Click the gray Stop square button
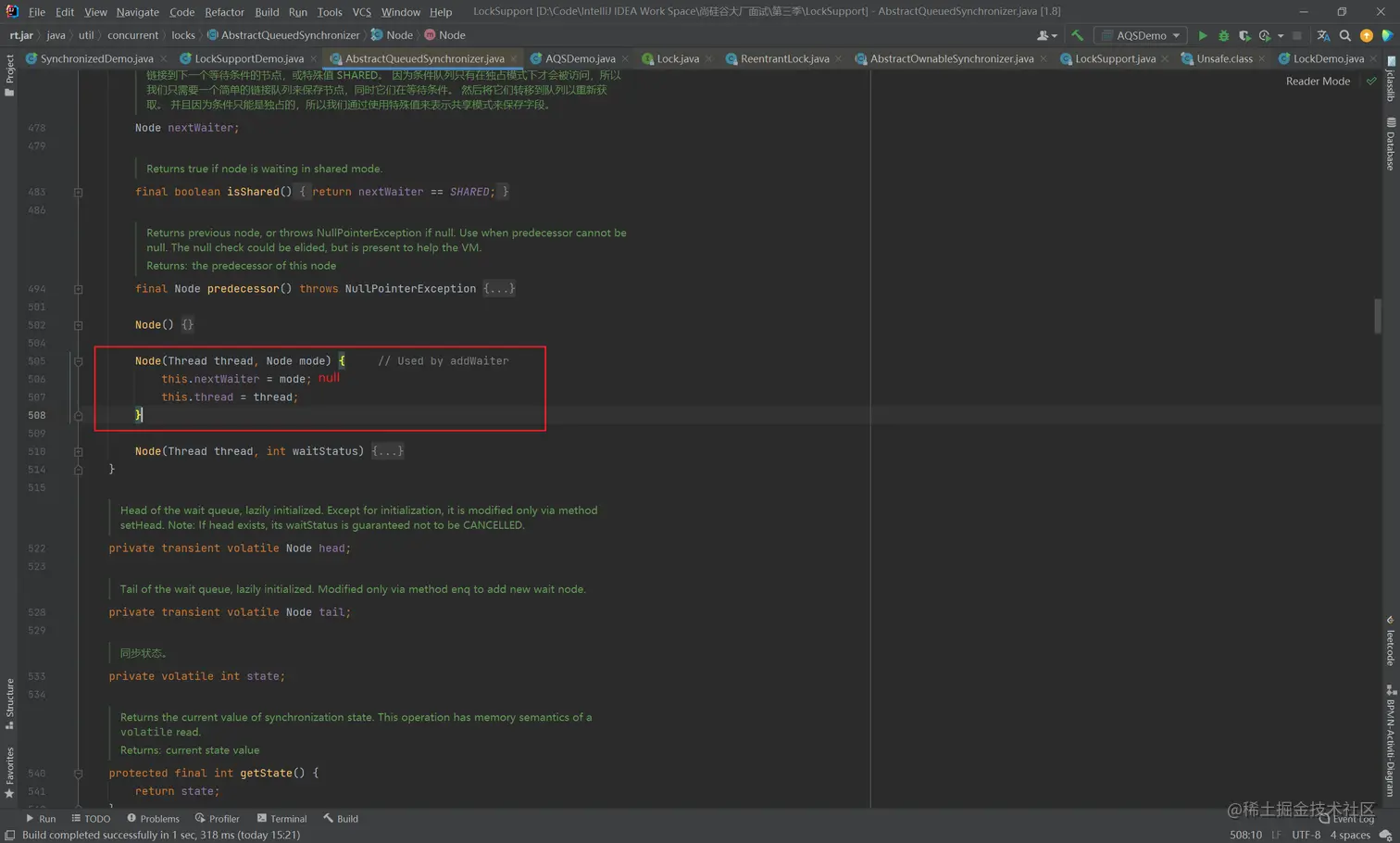The height and width of the screenshot is (843, 1400). click(1296, 35)
